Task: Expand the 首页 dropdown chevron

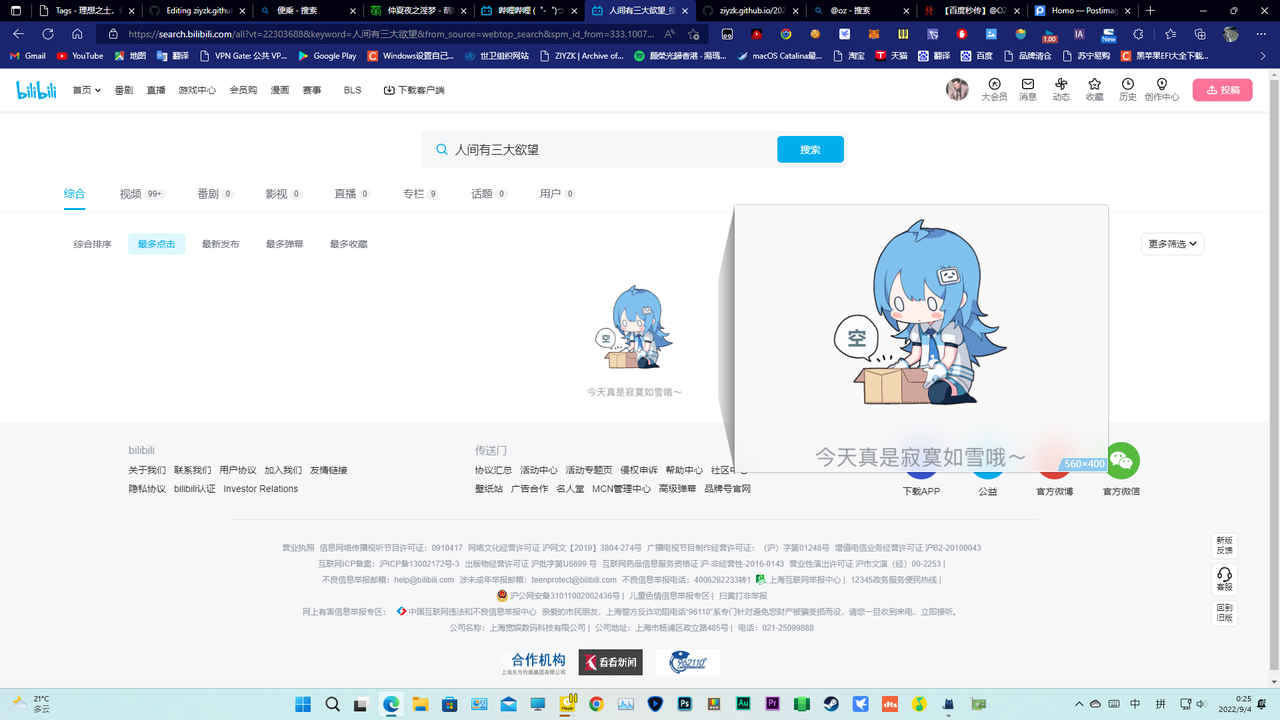Action: coord(97,89)
